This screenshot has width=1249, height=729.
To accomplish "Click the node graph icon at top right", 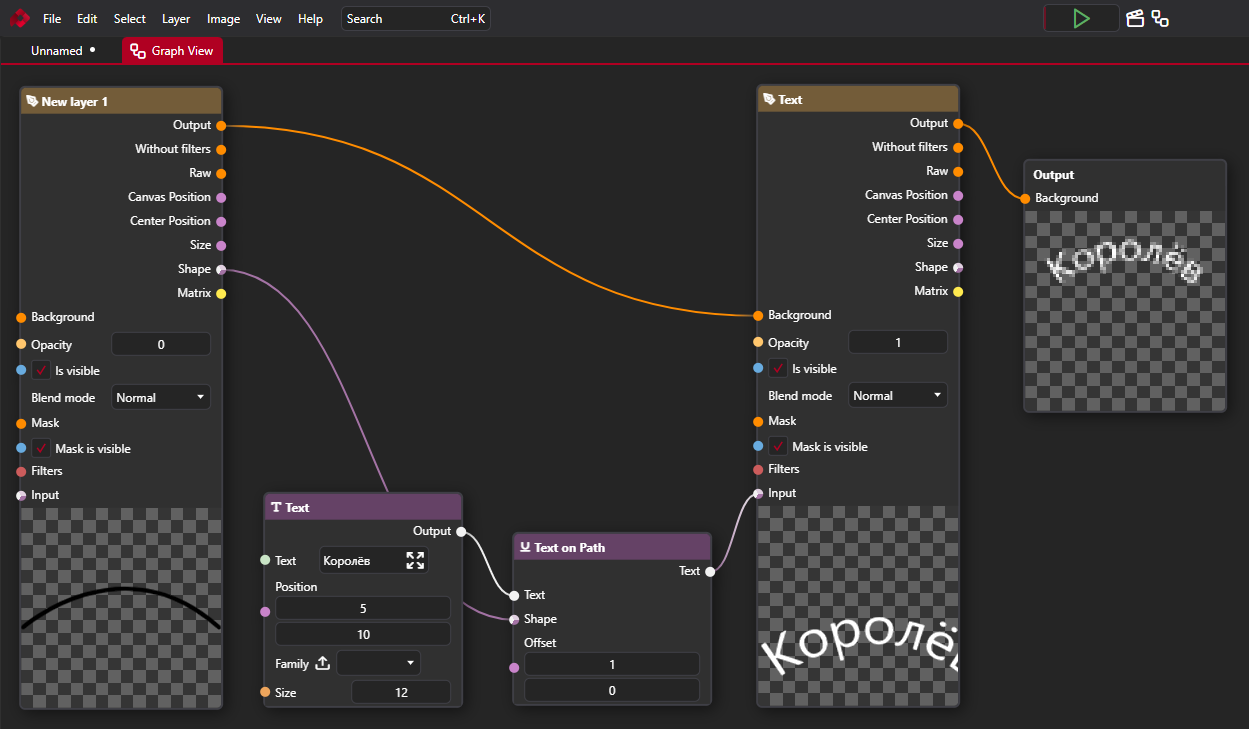I will coord(1160,18).
